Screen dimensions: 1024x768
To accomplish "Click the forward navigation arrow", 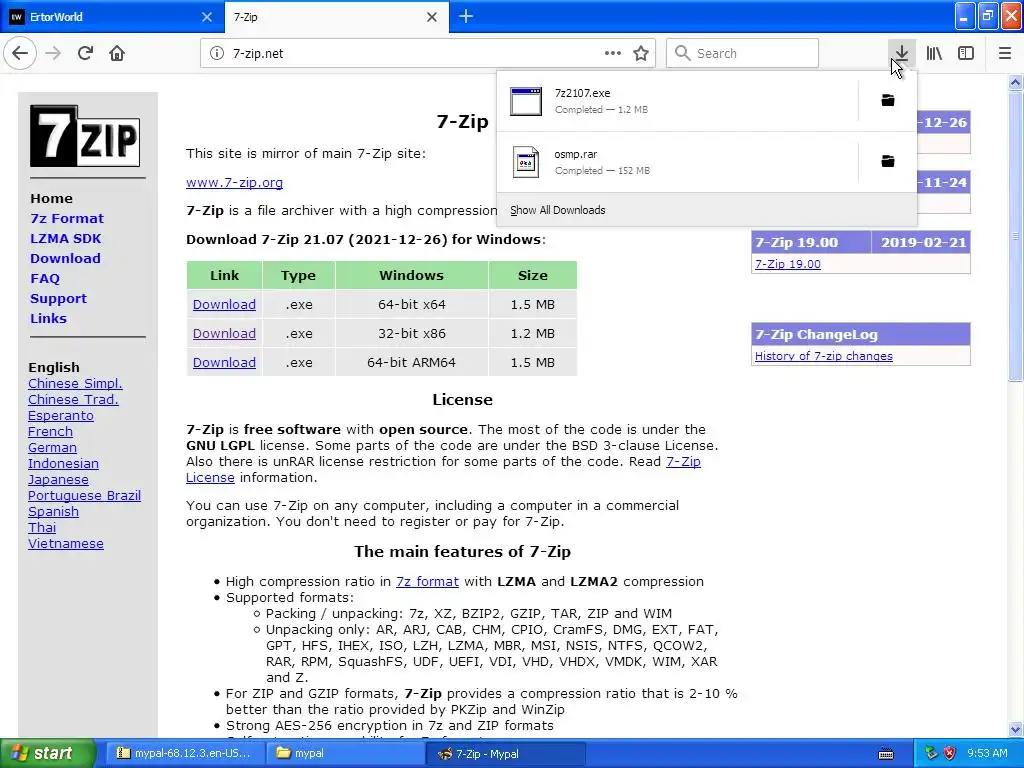I will pos(54,53).
